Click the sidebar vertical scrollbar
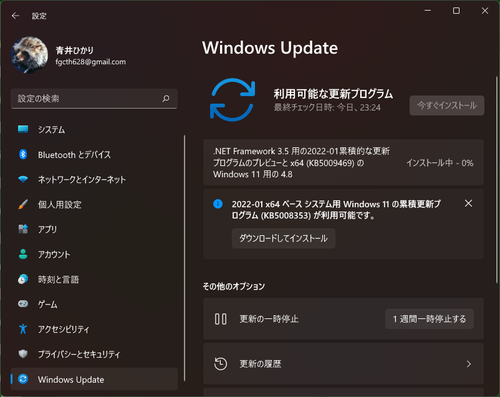 coord(184,258)
